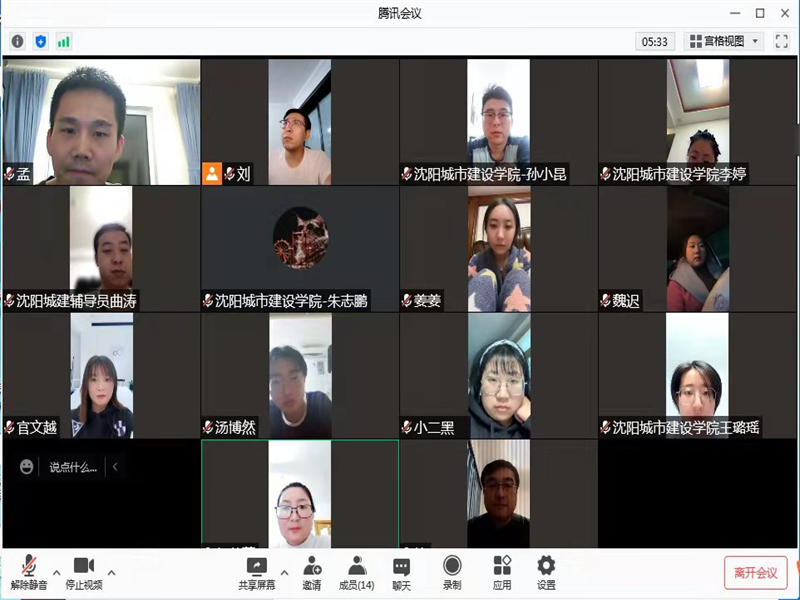Open the meeting info icon
This screenshot has height=600, width=800.
[17, 41]
